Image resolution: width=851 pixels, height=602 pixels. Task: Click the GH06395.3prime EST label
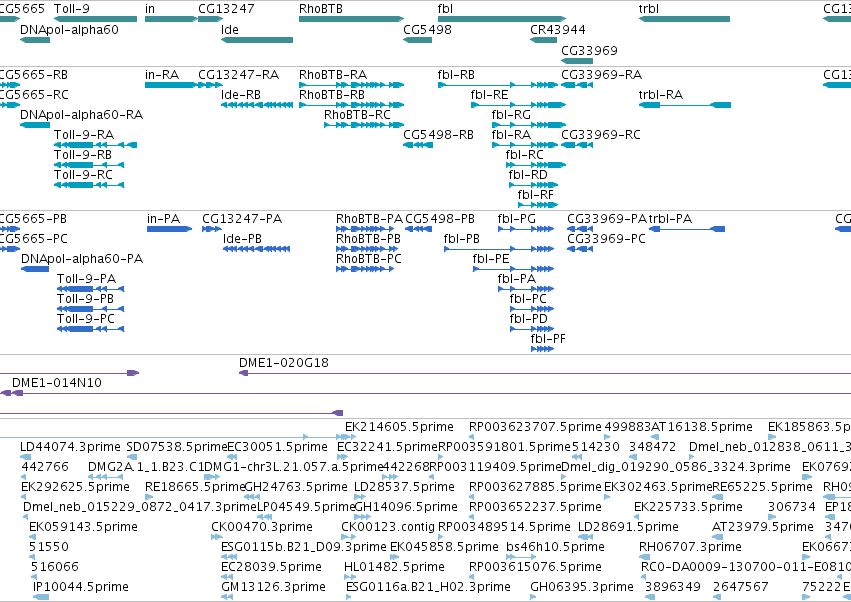pyautogui.click(x=582, y=587)
